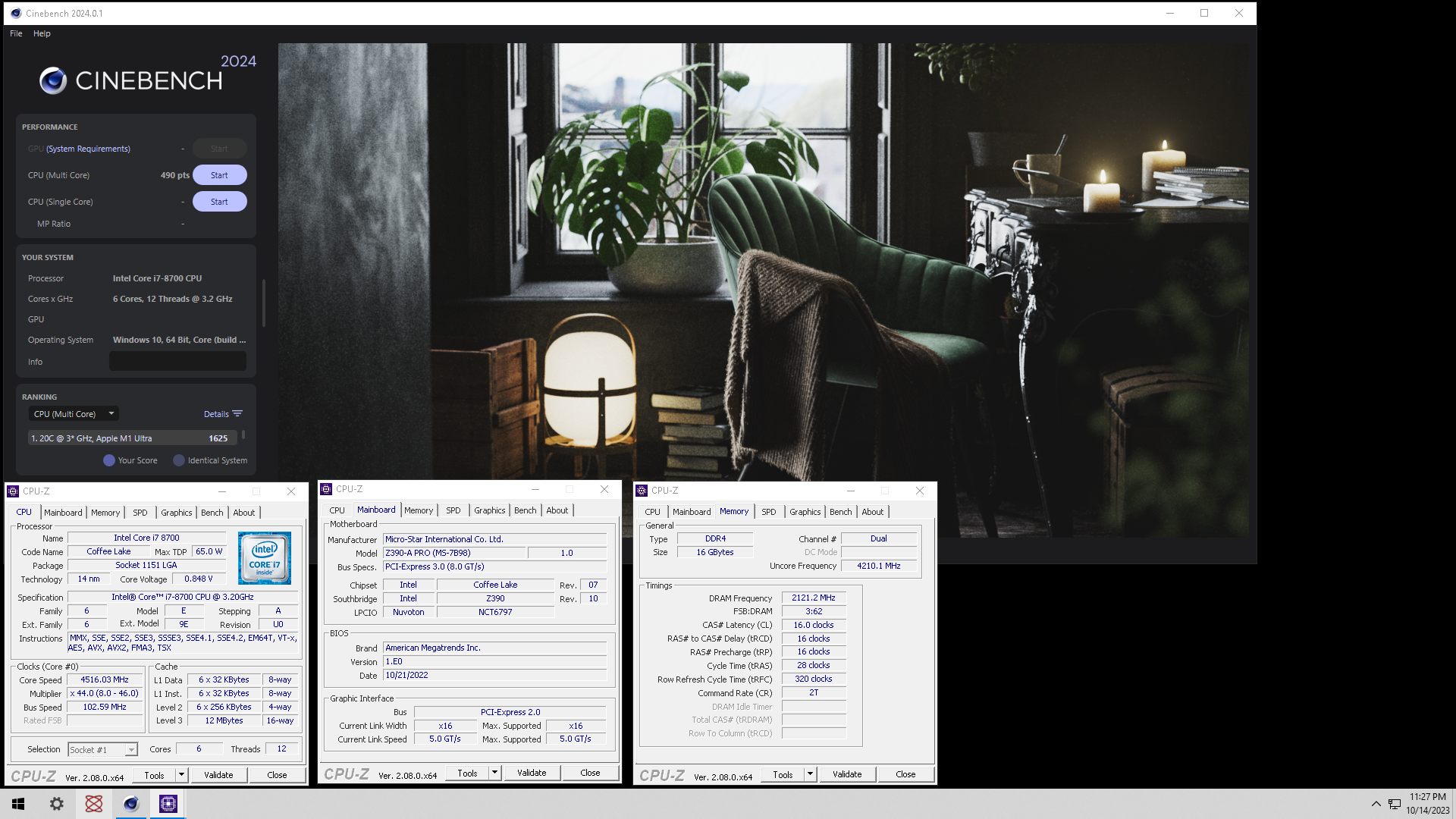This screenshot has width=1456, height=819.
Task: Click the Cinebench left panel scrollbar
Action: coord(264,303)
